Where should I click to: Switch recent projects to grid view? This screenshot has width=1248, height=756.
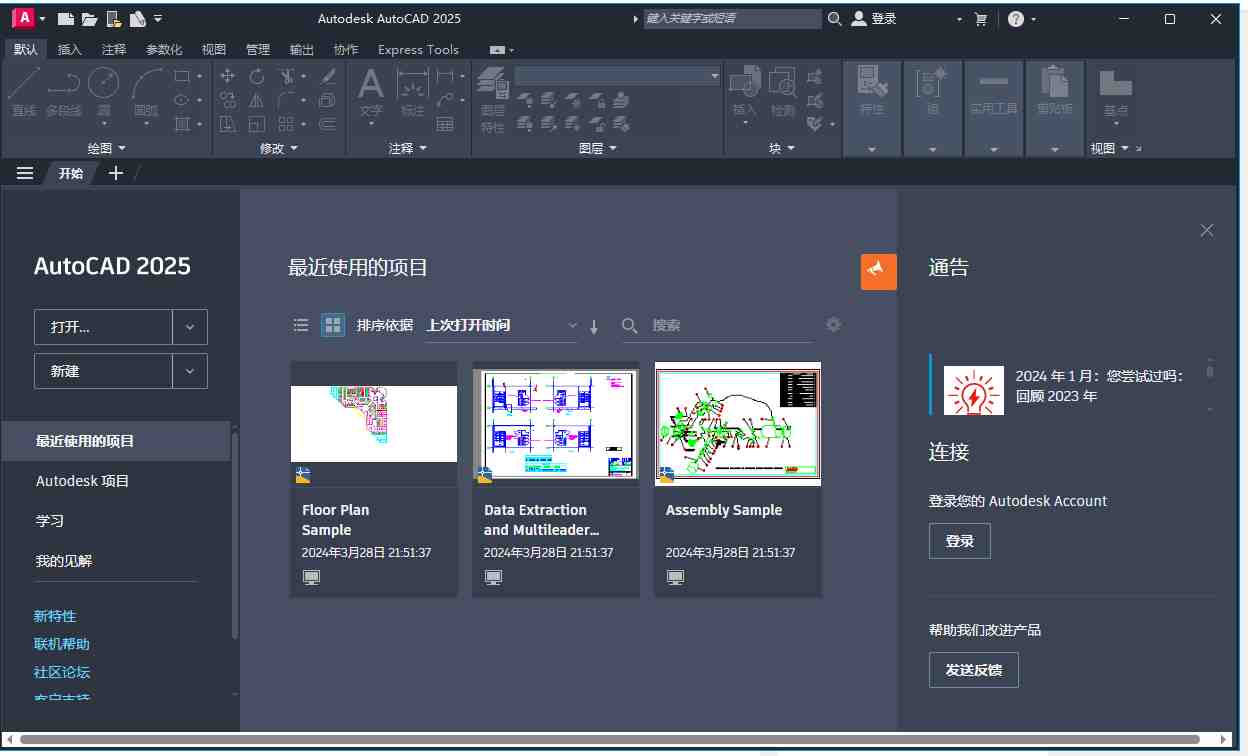tap(332, 325)
